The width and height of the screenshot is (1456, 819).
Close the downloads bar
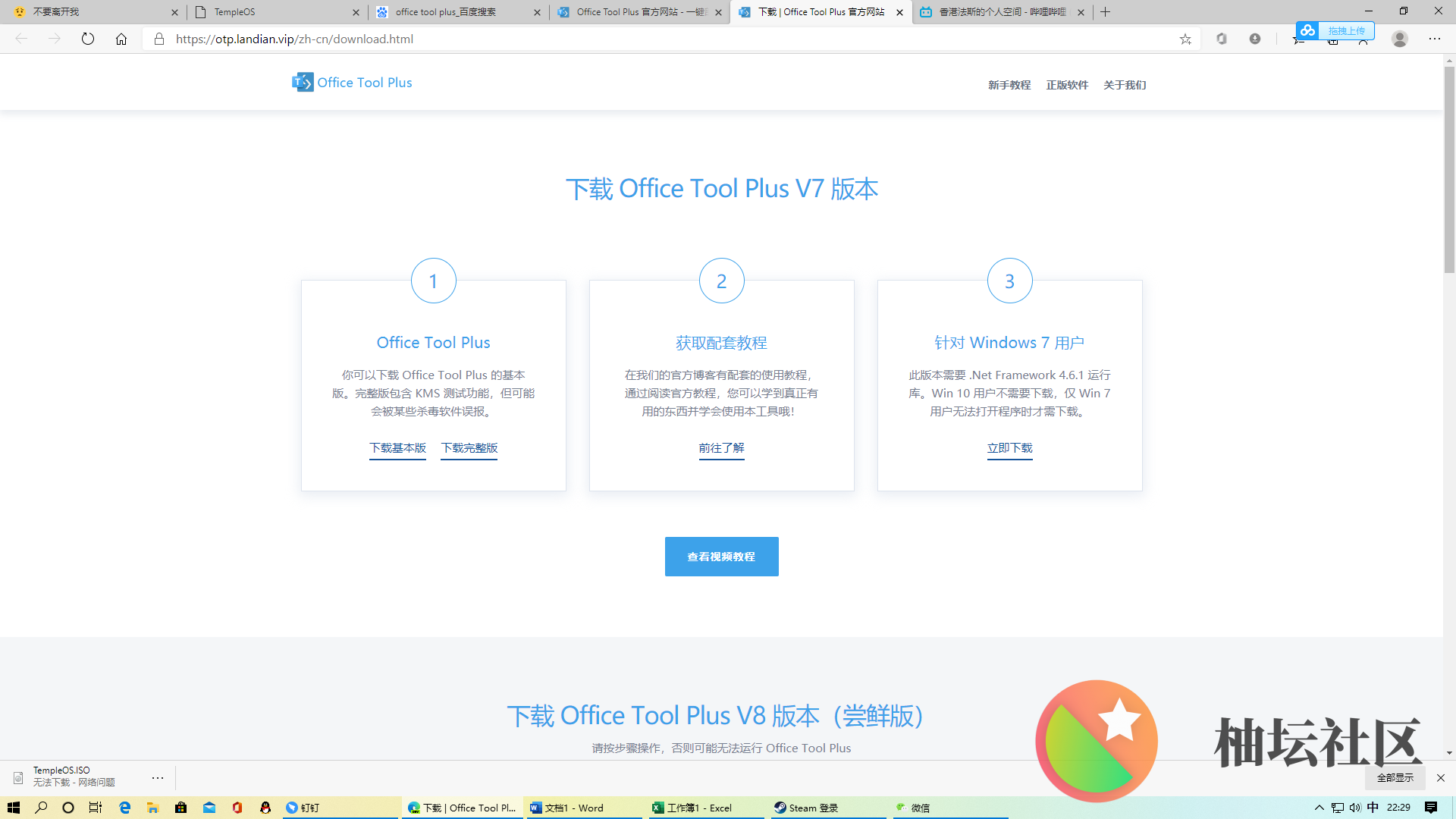pyautogui.click(x=1441, y=778)
